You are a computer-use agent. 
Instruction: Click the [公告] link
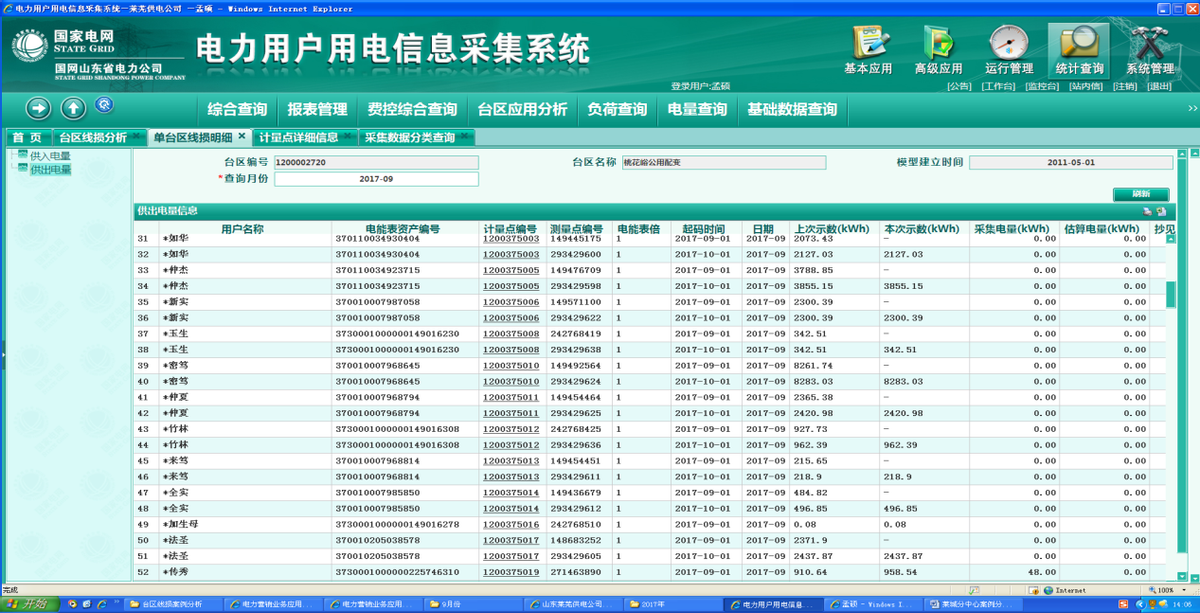(960, 86)
